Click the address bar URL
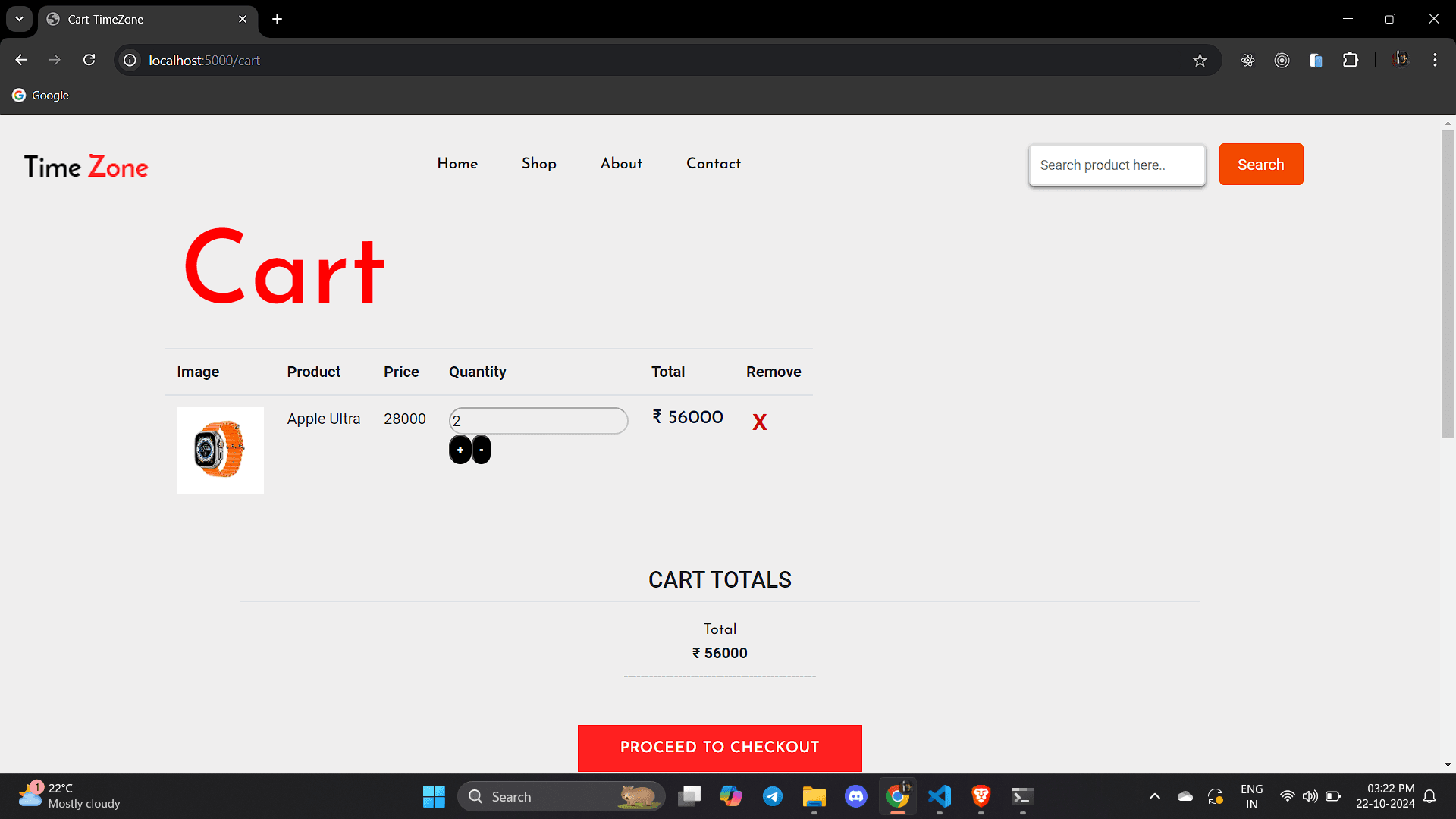The image size is (1456, 819). (204, 60)
